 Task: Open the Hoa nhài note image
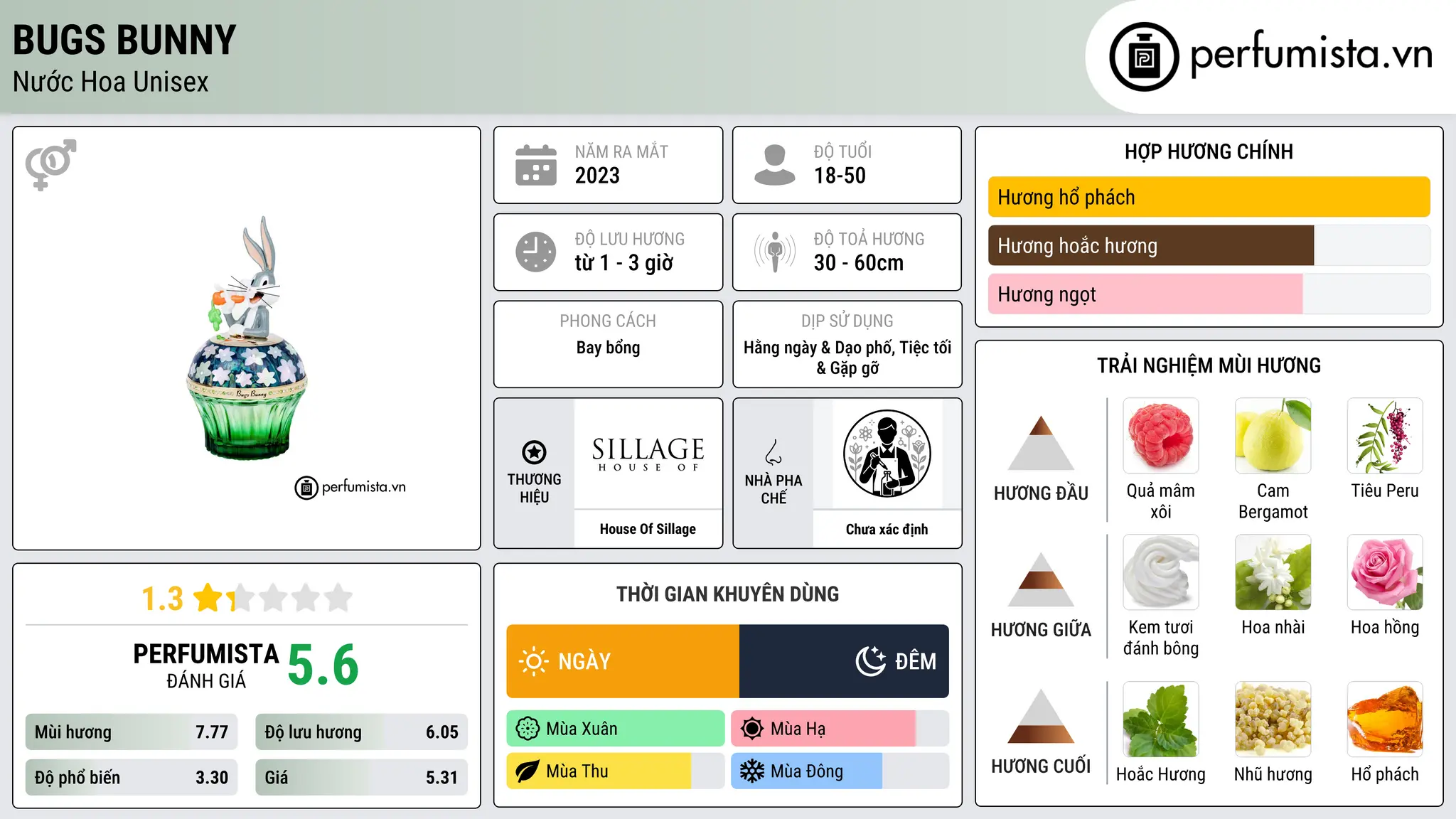click(x=1273, y=572)
